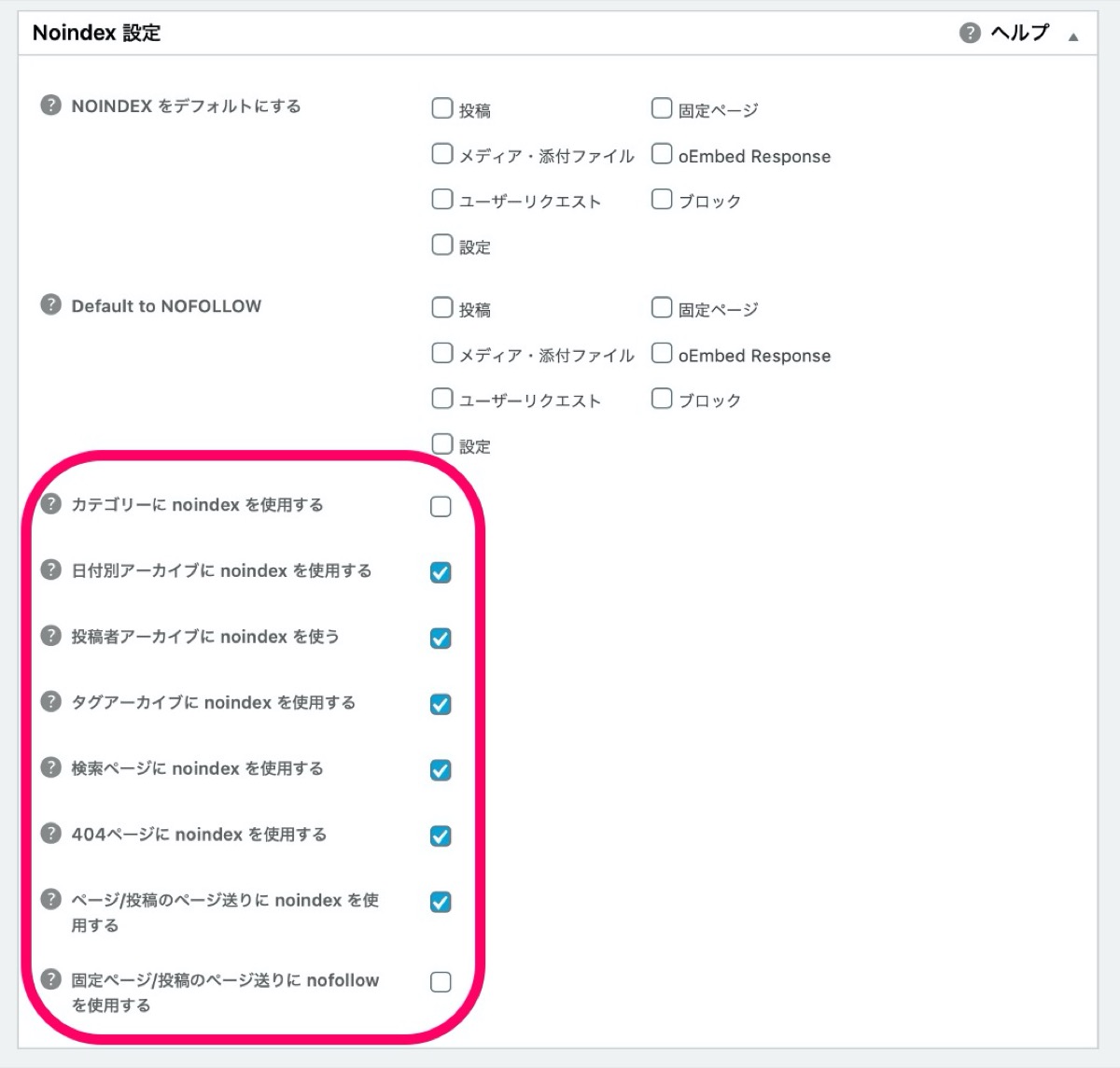Show help for 日付別アーカイブに noindex を使用する

click(x=50, y=569)
